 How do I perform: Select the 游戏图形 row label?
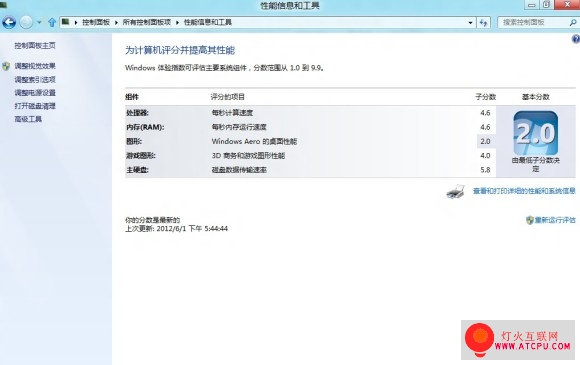pyautogui.click(x=141, y=156)
